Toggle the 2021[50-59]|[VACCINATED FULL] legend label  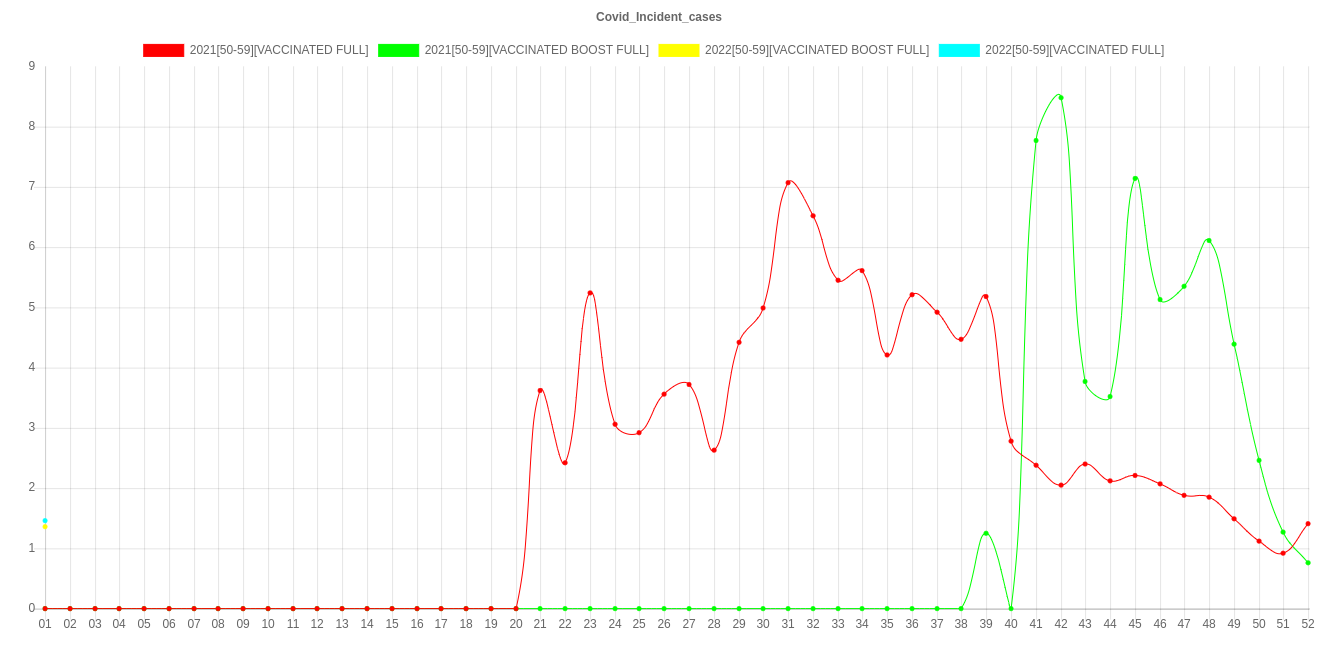pos(279,50)
